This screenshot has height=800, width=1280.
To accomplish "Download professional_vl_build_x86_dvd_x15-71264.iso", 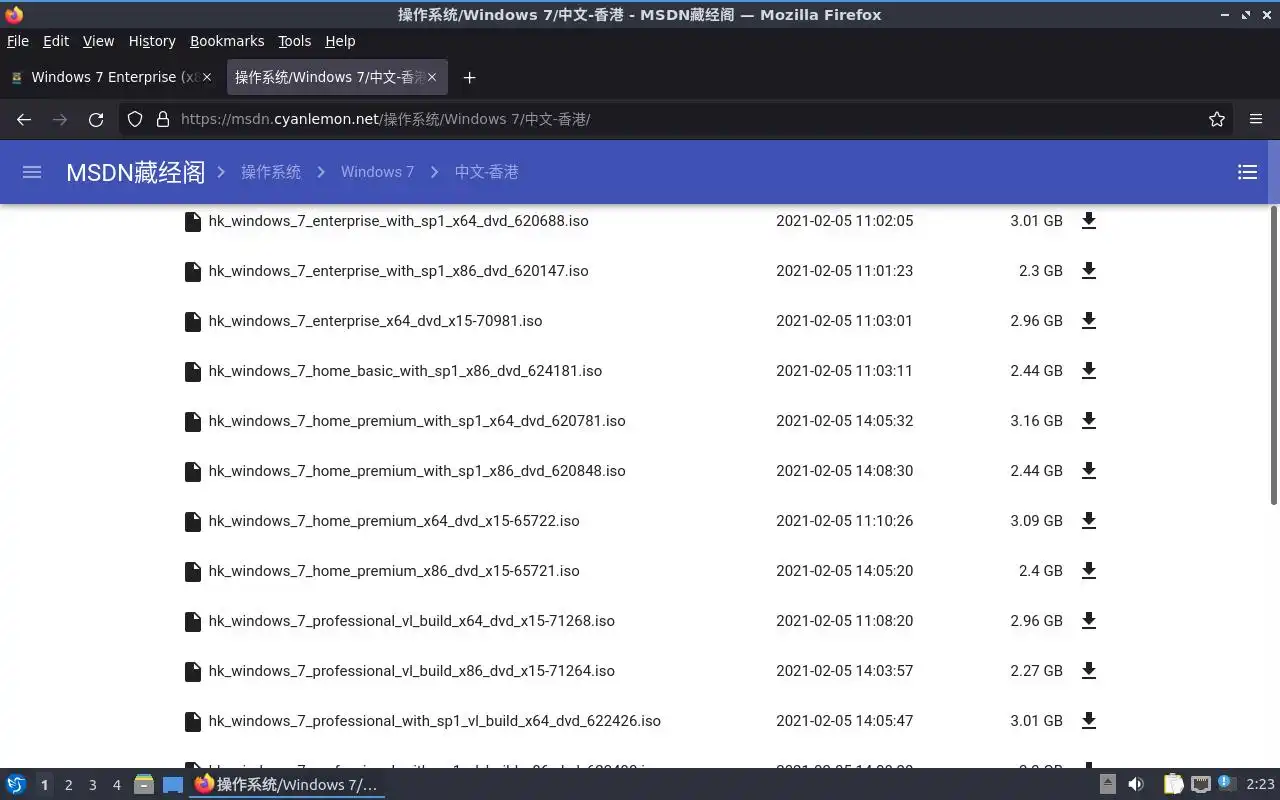I will pyautogui.click(x=1089, y=671).
